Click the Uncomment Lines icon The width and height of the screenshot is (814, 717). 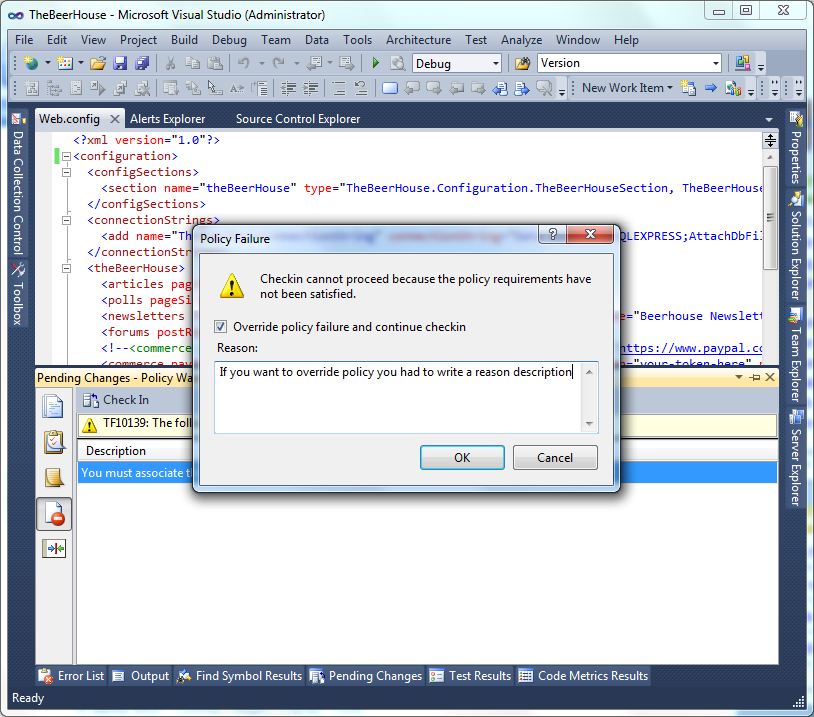[361, 88]
